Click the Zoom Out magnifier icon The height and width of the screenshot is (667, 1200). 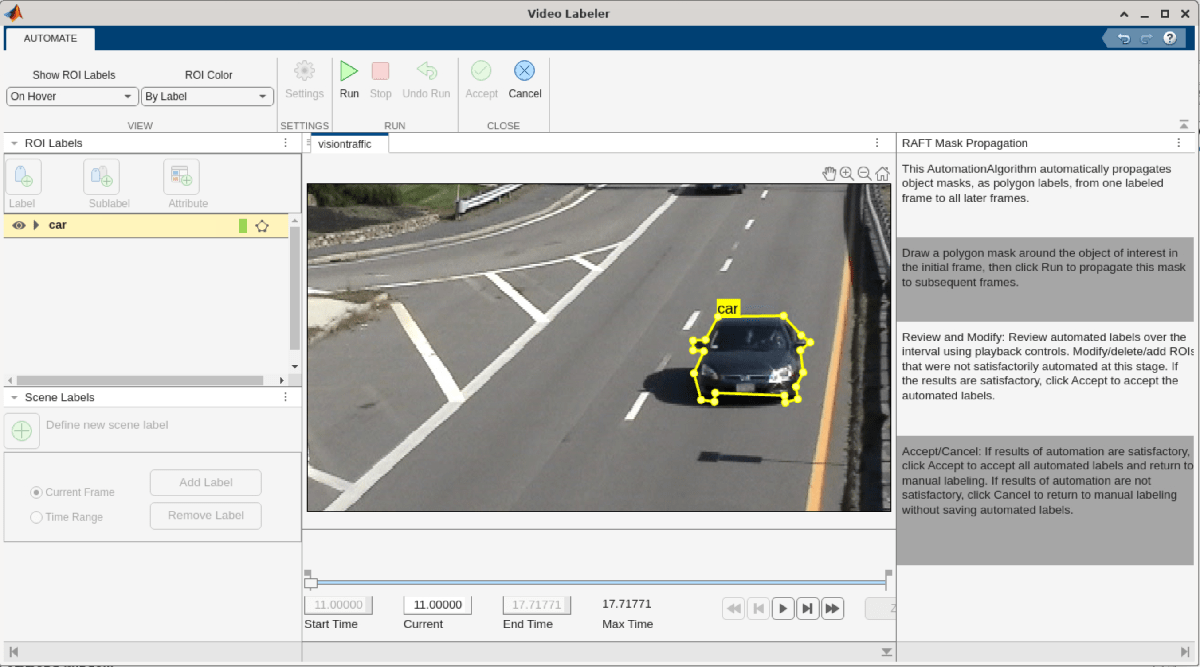point(865,173)
